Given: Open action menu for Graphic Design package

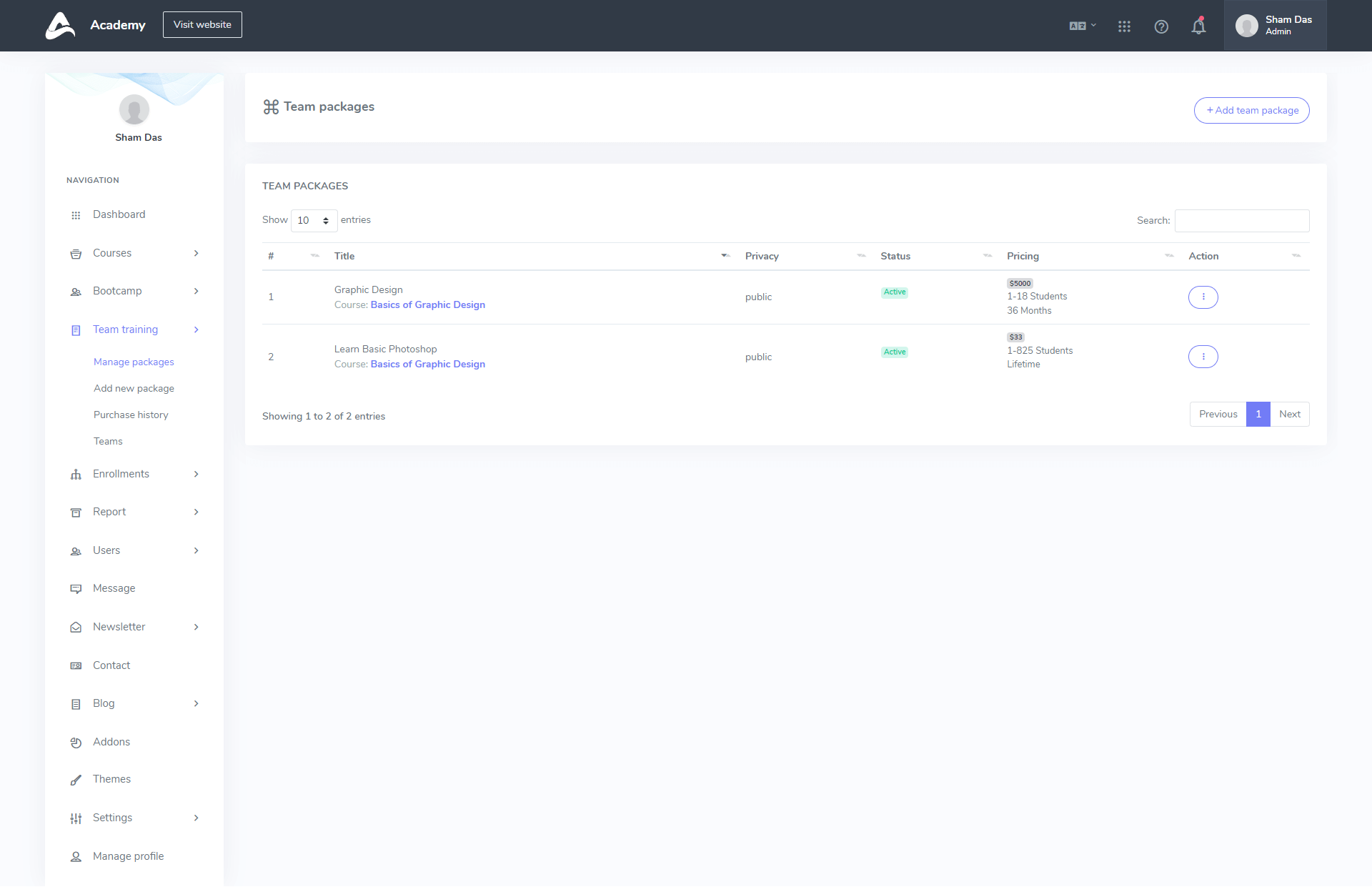Looking at the screenshot, I should (x=1203, y=297).
